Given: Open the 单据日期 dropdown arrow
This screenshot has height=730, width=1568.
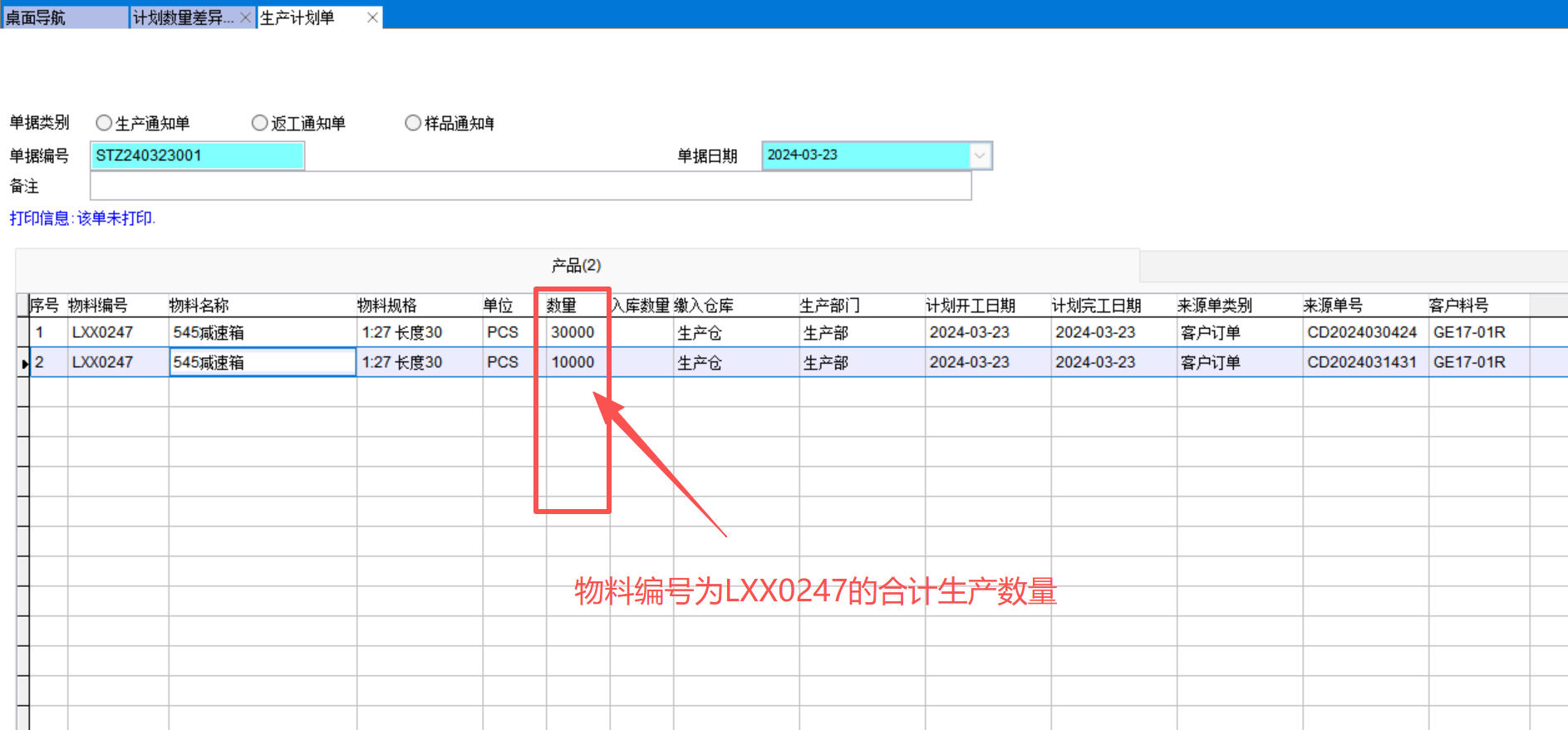Looking at the screenshot, I should [981, 155].
